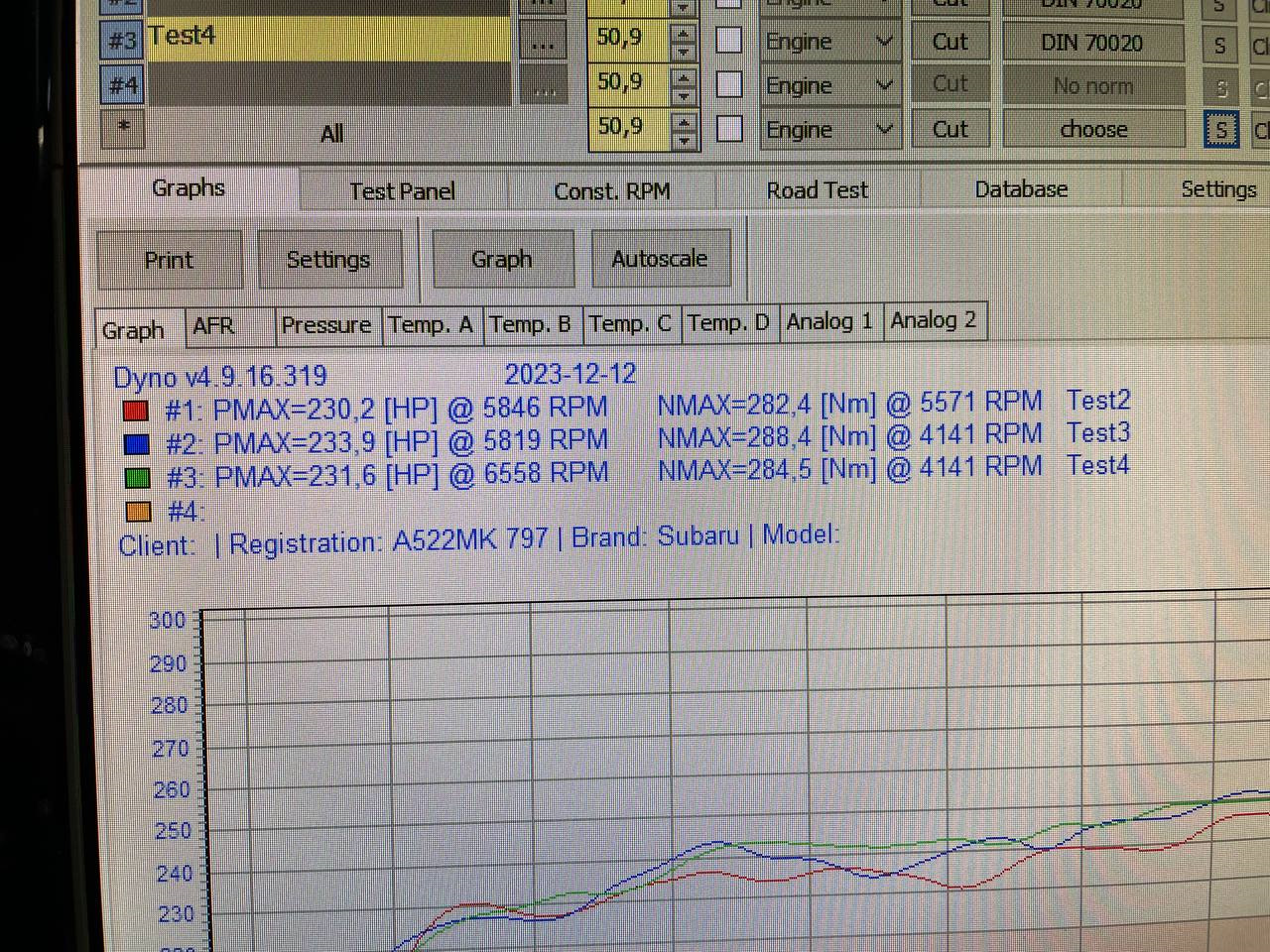
Task: Click the Test4 name field
Action: click(x=328, y=40)
